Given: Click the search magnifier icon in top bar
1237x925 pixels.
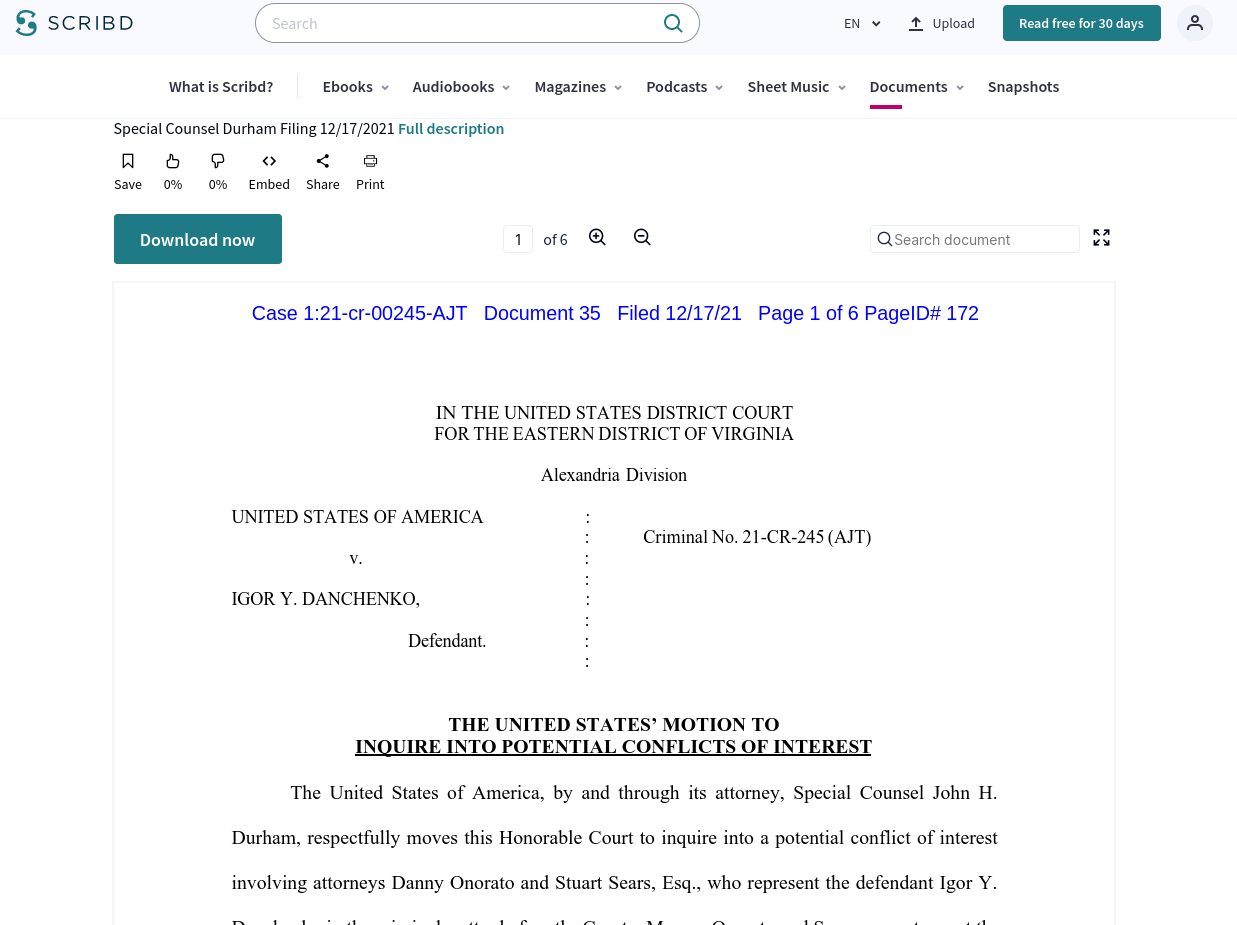Looking at the screenshot, I should pos(673,23).
